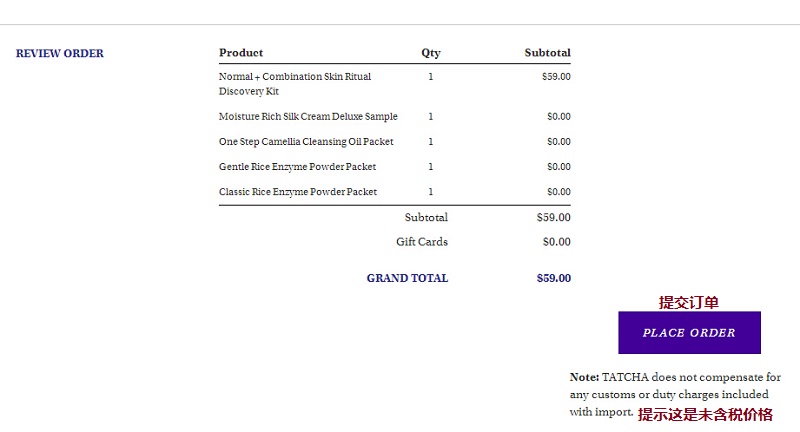Image resolution: width=800 pixels, height=432 pixels.
Task: Click the Product column header
Action: click(x=241, y=53)
